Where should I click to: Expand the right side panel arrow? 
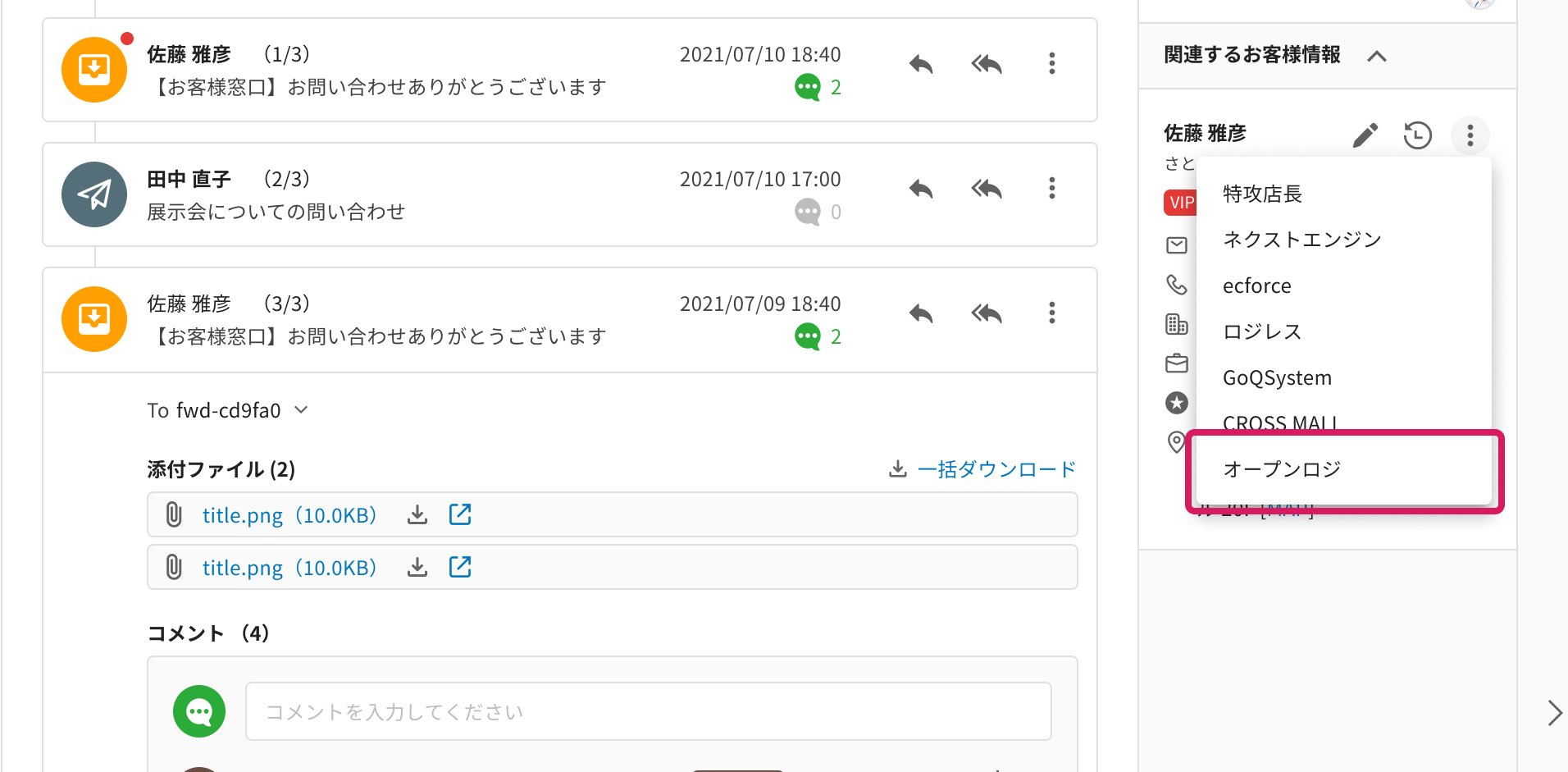[1554, 712]
